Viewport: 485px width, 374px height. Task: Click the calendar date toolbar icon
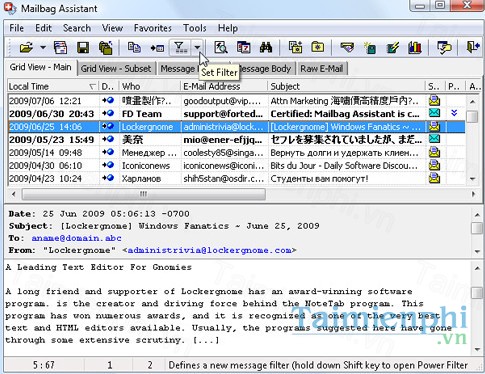(243, 48)
